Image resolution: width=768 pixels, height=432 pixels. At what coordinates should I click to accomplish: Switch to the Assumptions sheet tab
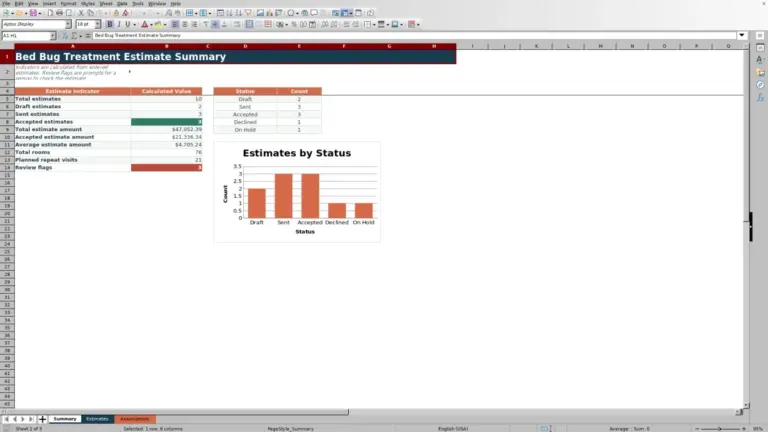(x=135, y=419)
